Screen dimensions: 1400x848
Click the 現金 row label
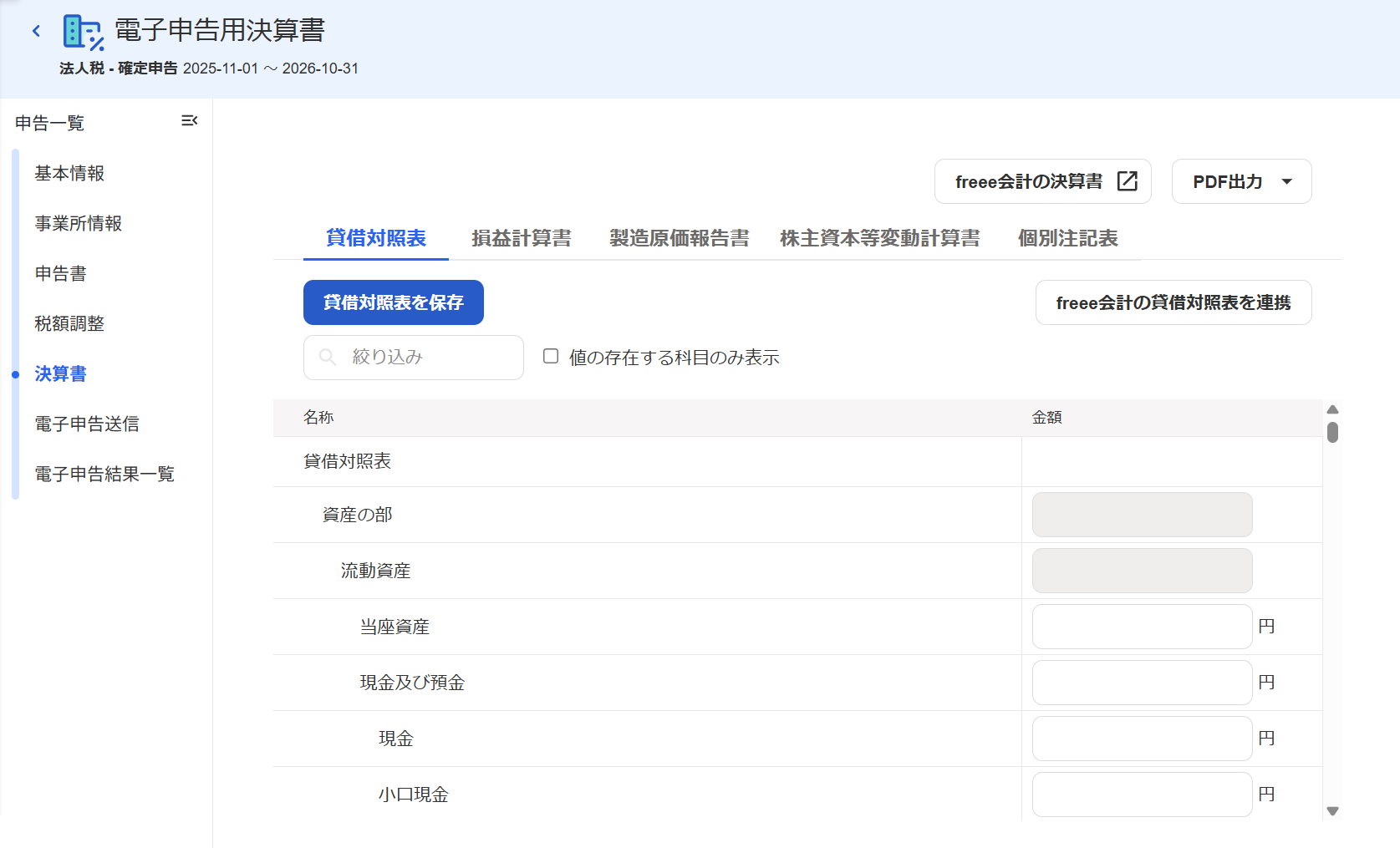point(396,739)
